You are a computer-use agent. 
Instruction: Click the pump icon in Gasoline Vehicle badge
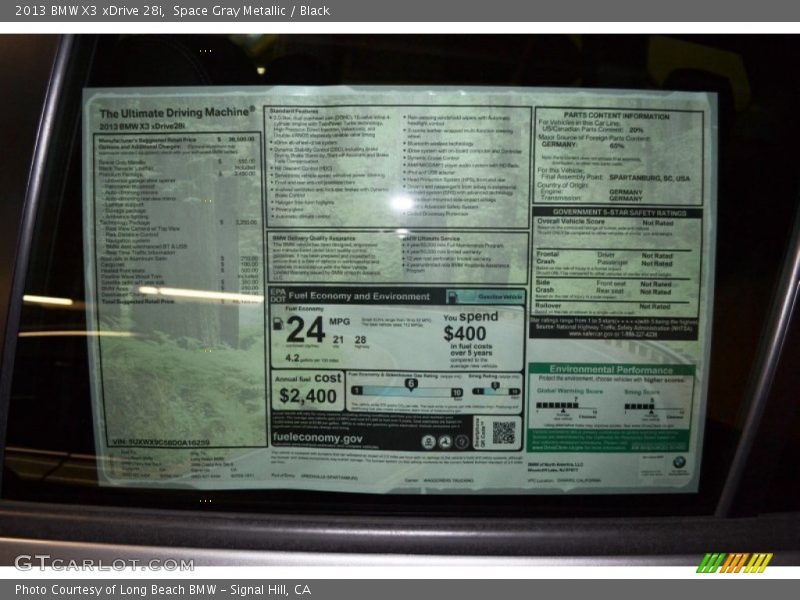point(452,296)
